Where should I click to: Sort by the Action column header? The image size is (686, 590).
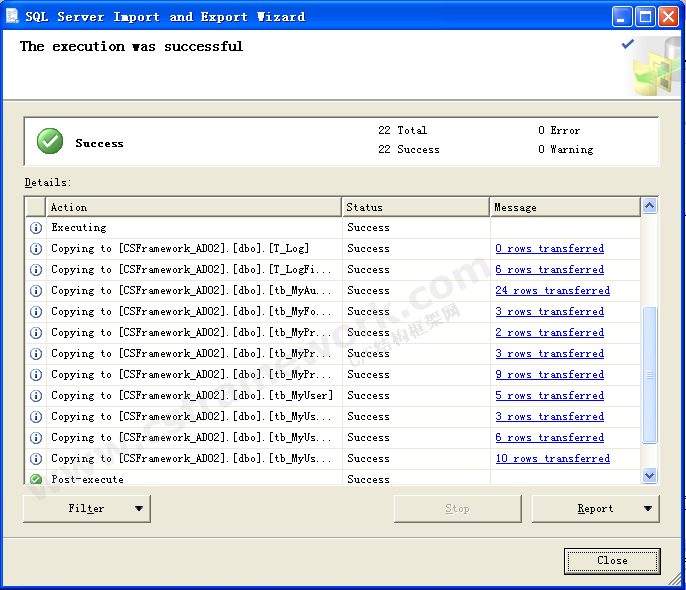pos(193,207)
